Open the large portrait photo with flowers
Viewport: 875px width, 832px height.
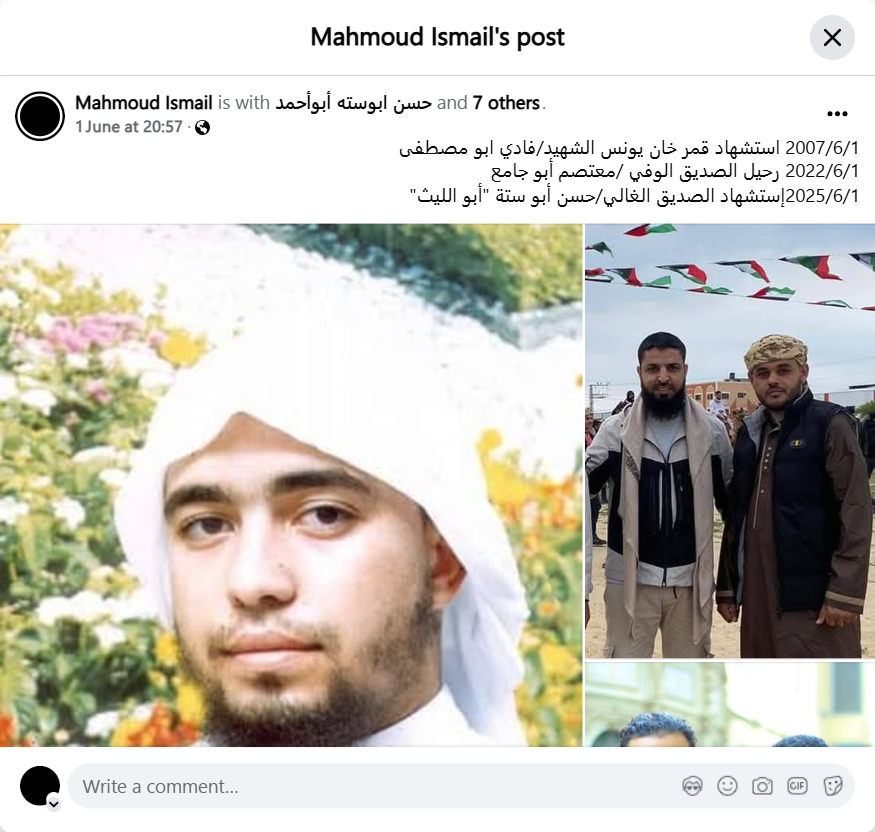pyautogui.click(x=291, y=485)
